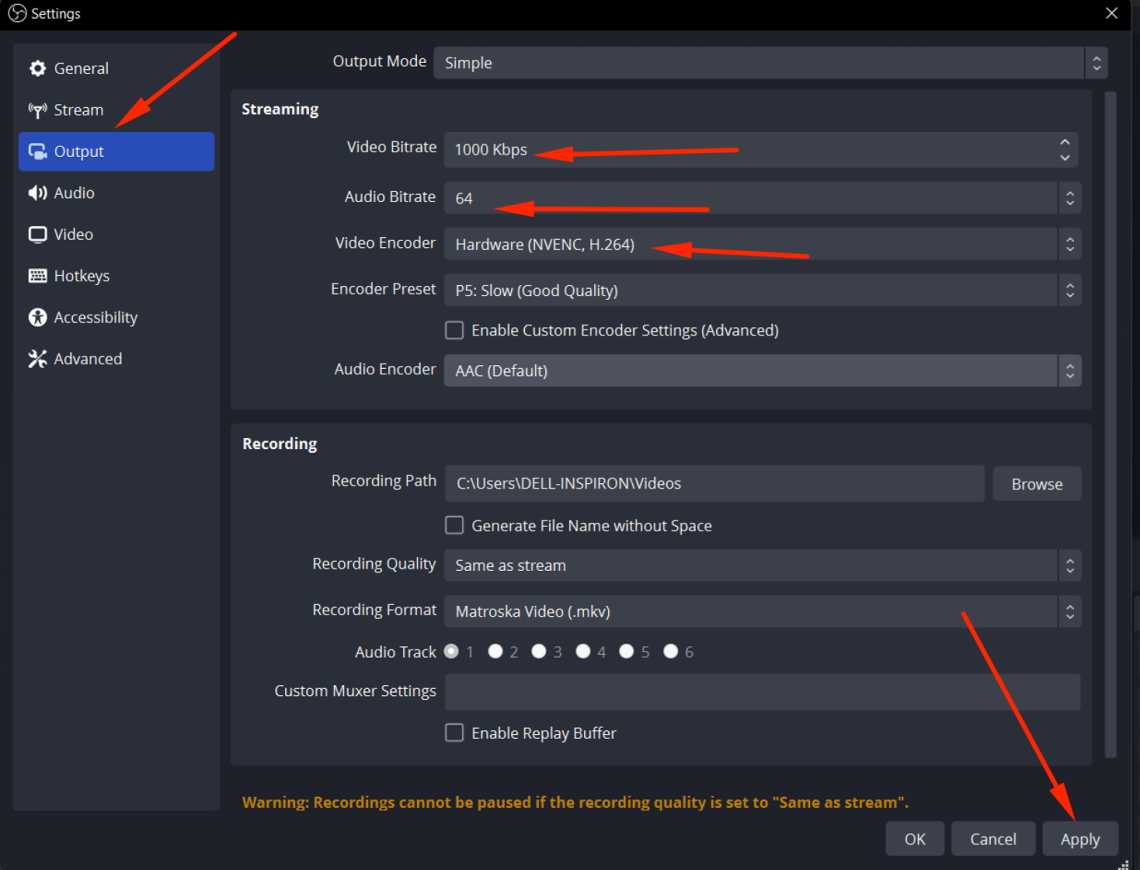Select Audio Track 3 radio button

pyautogui.click(x=539, y=651)
